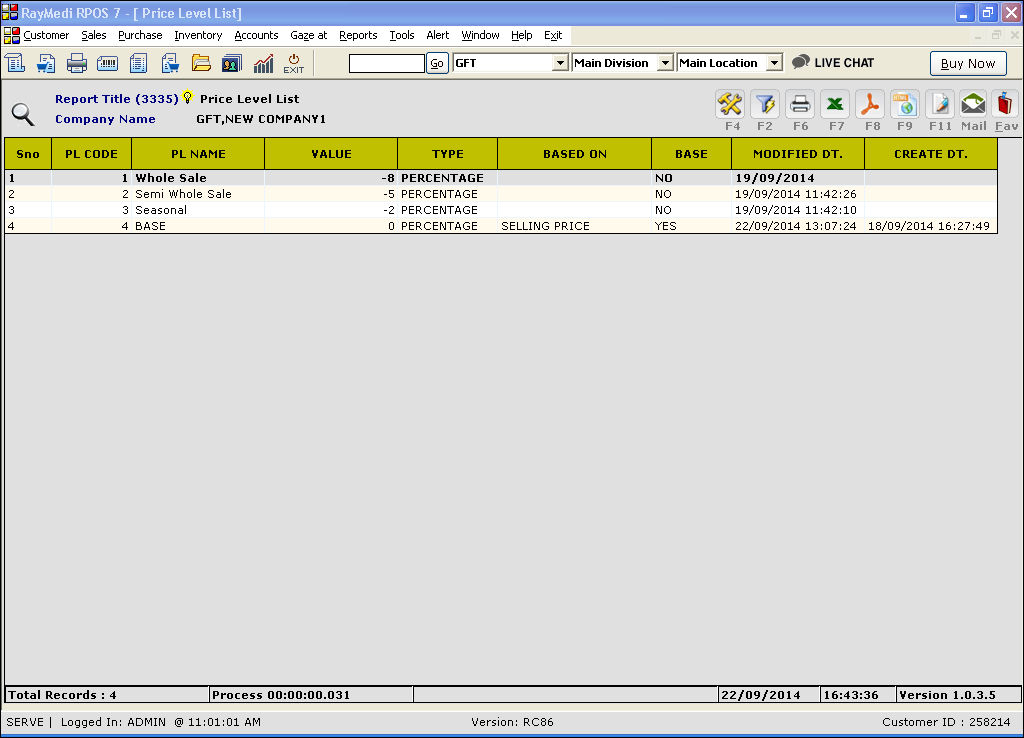
Task: Open the Reports menu
Action: point(358,35)
